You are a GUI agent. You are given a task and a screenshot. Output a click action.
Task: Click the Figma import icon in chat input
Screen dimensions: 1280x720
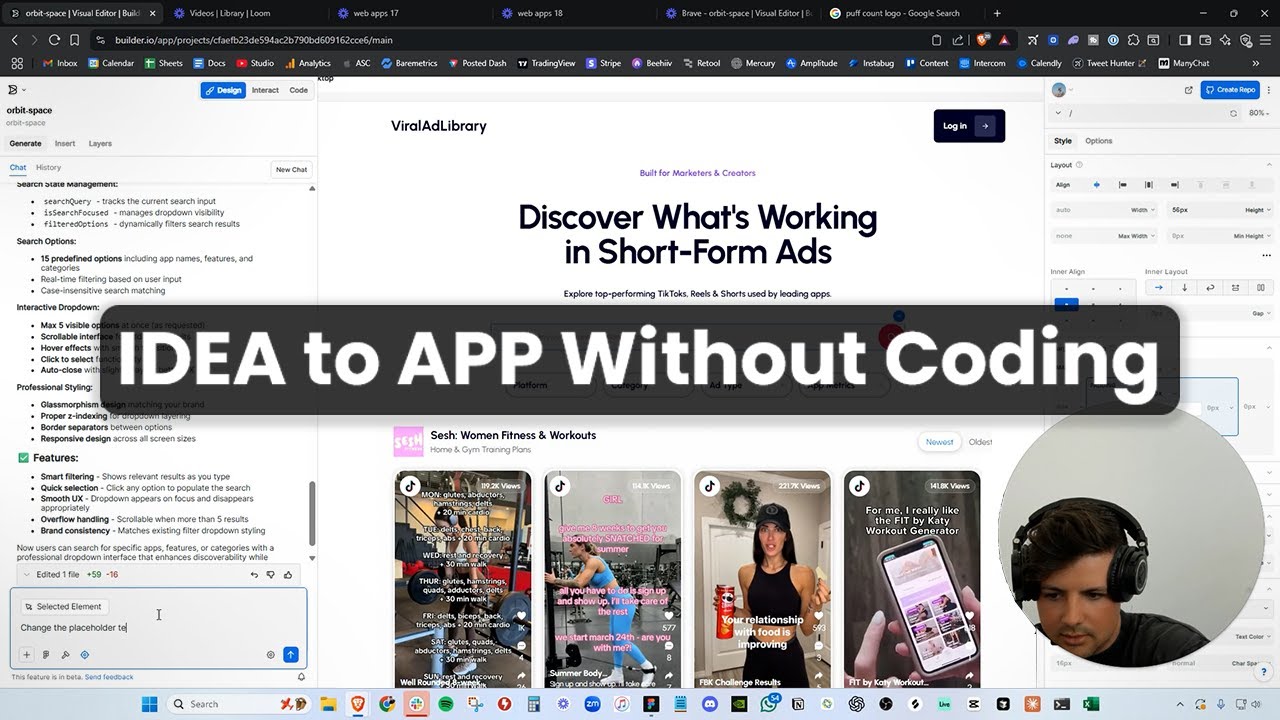(x=46, y=655)
